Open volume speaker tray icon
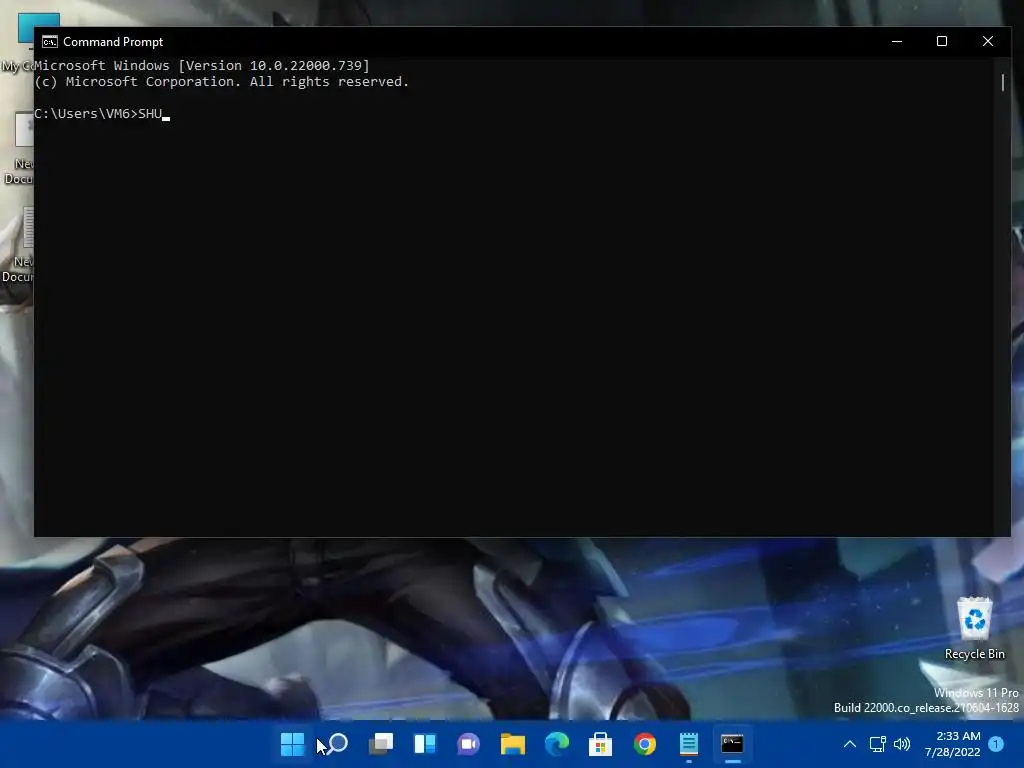1024x768 pixels. (x=902, y=744)
